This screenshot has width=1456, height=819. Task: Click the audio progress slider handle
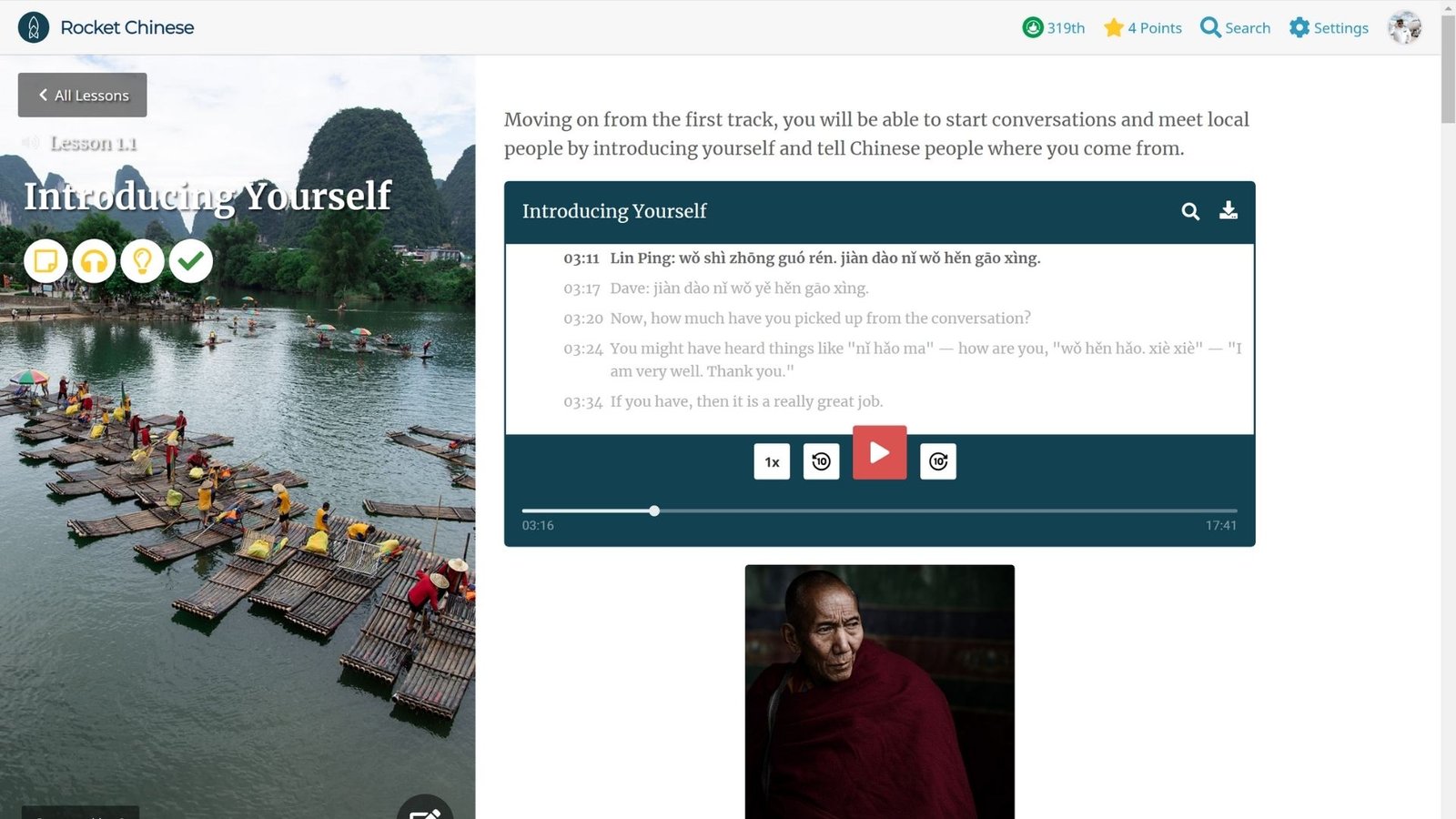pos(654,511)
